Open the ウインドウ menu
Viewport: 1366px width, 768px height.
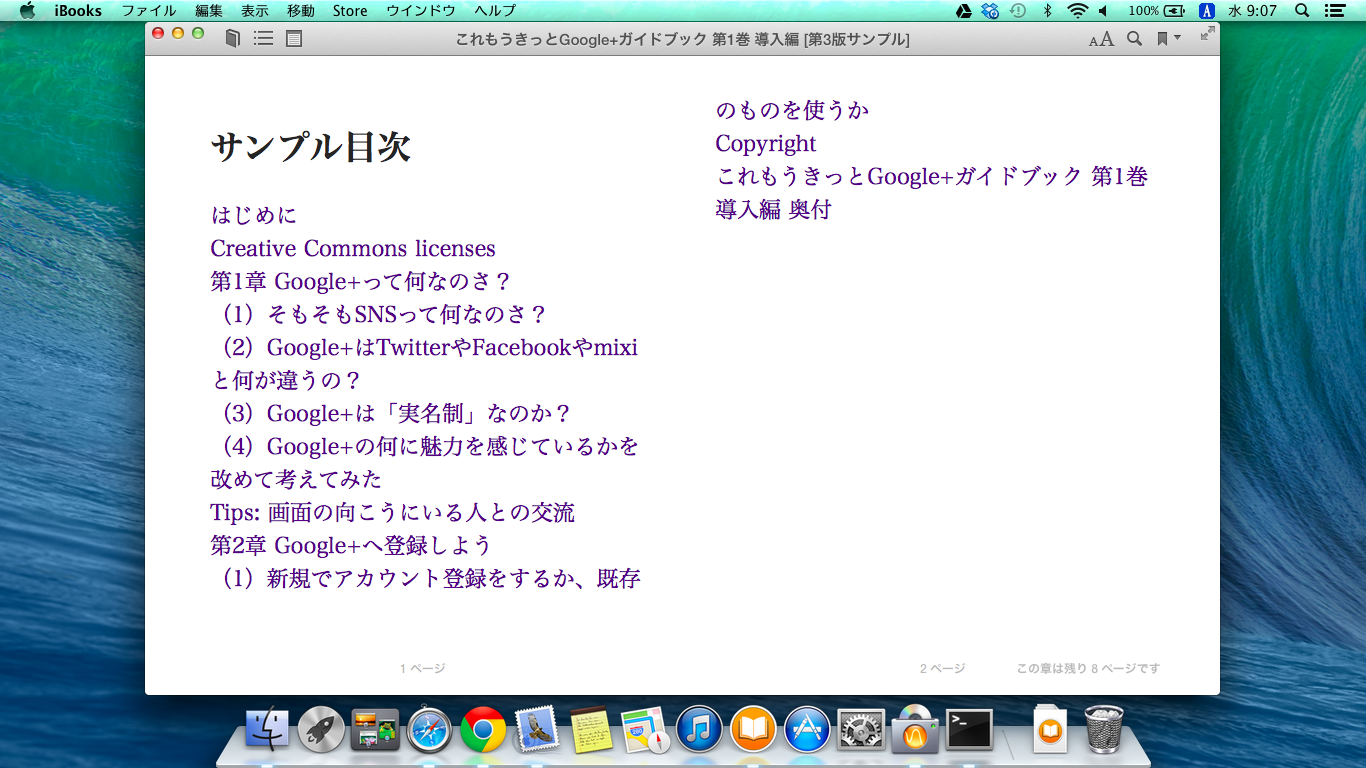click(421, 11)
